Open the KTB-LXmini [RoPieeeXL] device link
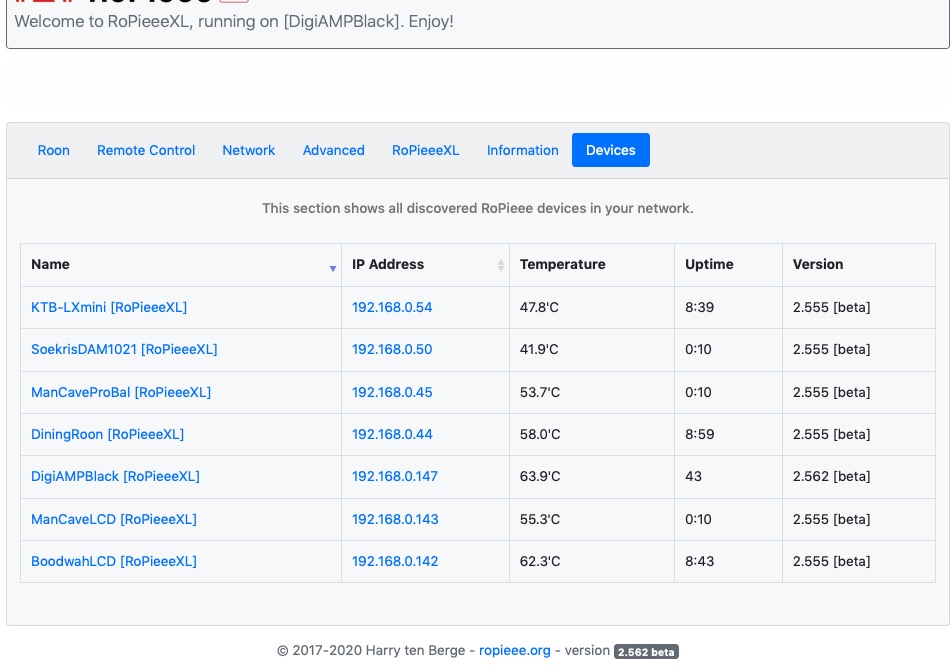 click(x=109, y=307)
